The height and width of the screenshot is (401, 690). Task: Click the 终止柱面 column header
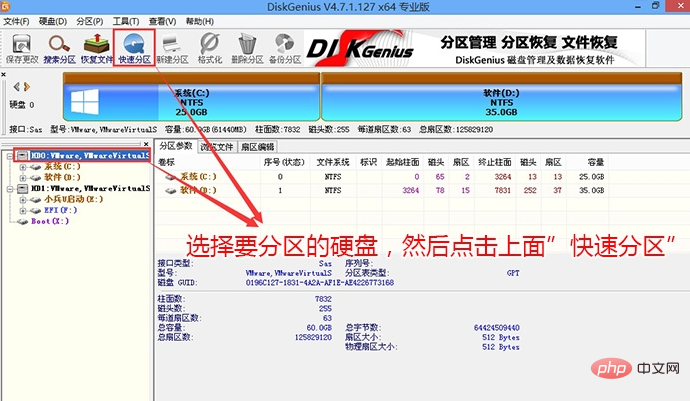tap(495, 162)
